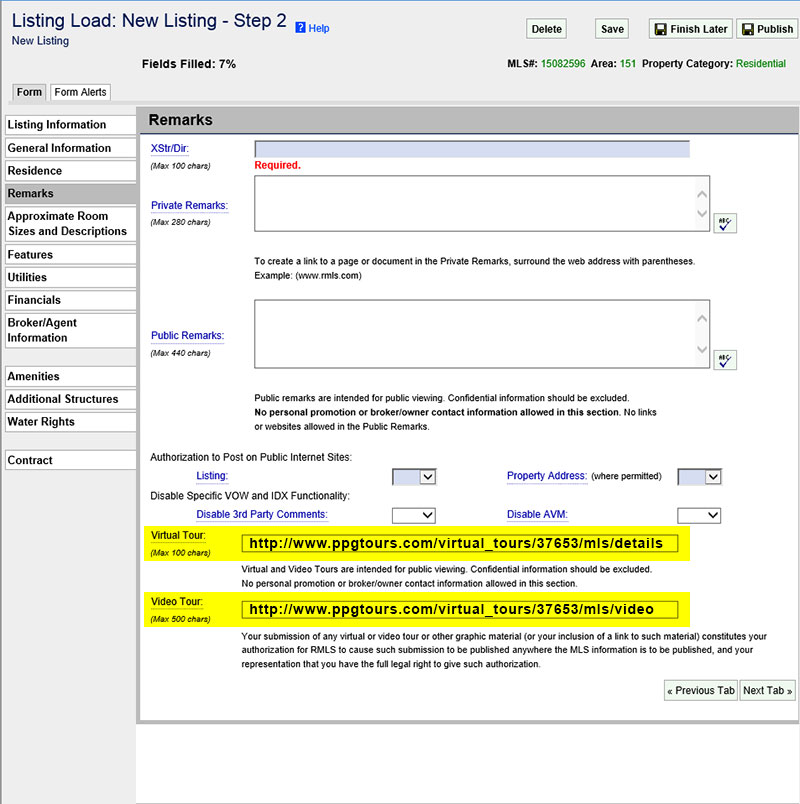Screen dimensions: 800x804
Task: Open Contract section
Action: pos(71,460)
